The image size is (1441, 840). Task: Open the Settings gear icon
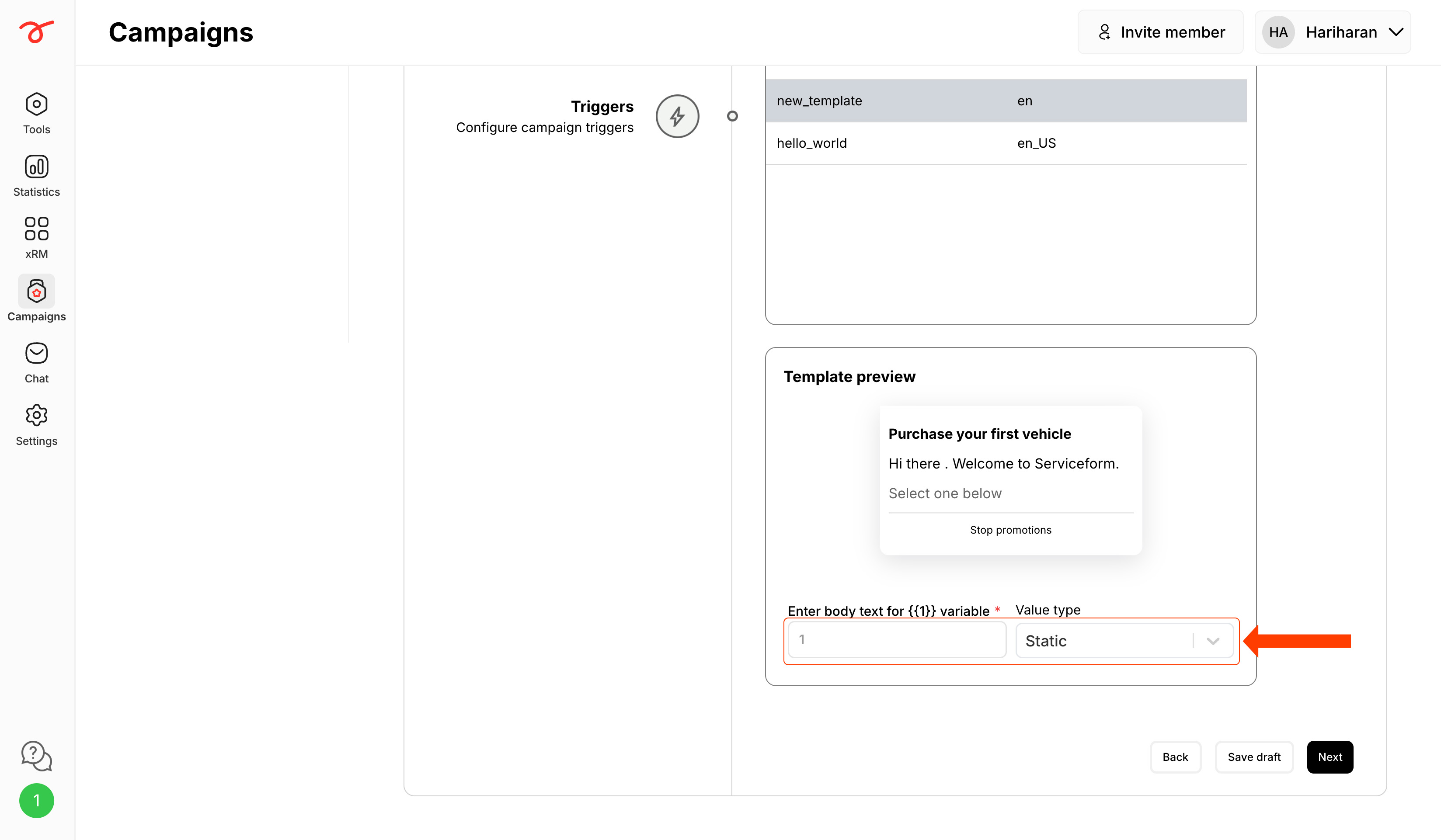37,416
